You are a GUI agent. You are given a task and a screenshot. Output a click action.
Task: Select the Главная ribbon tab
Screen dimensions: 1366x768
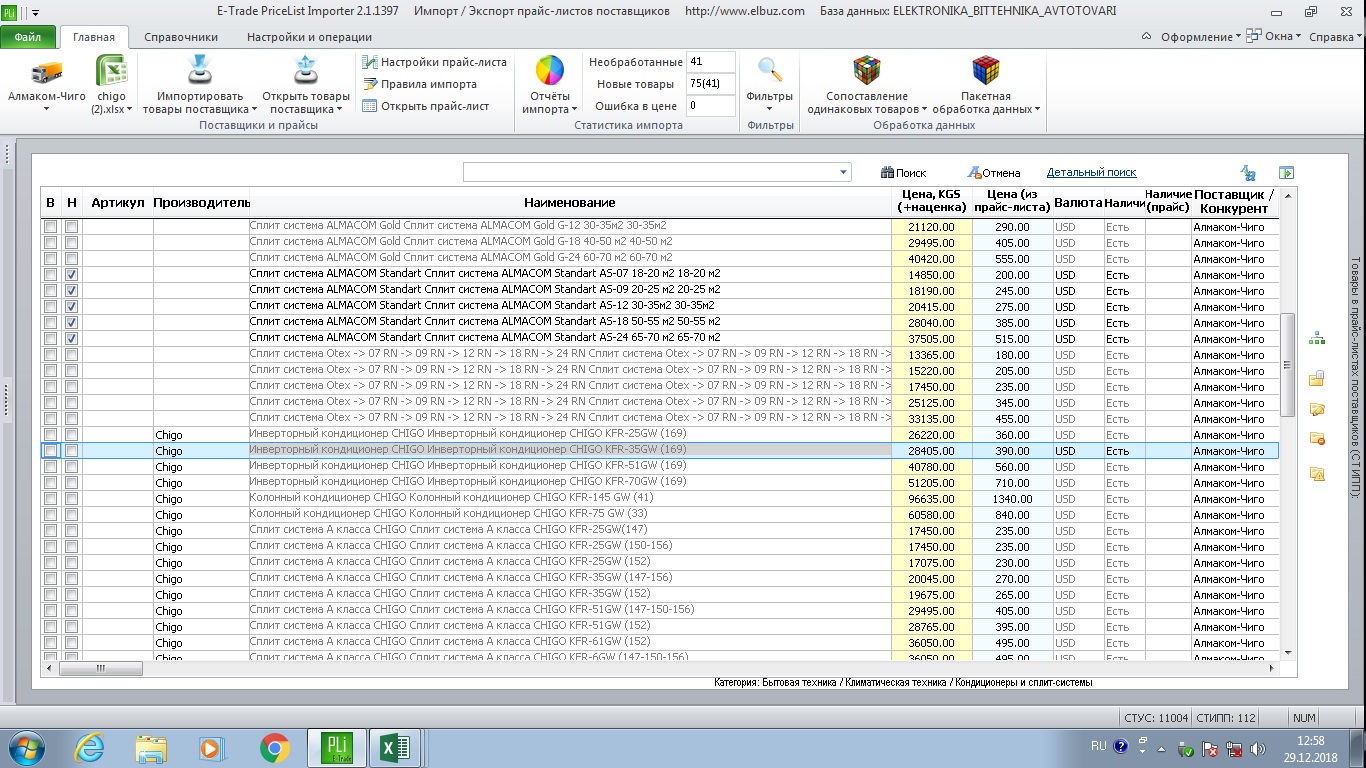coord(94,37)
